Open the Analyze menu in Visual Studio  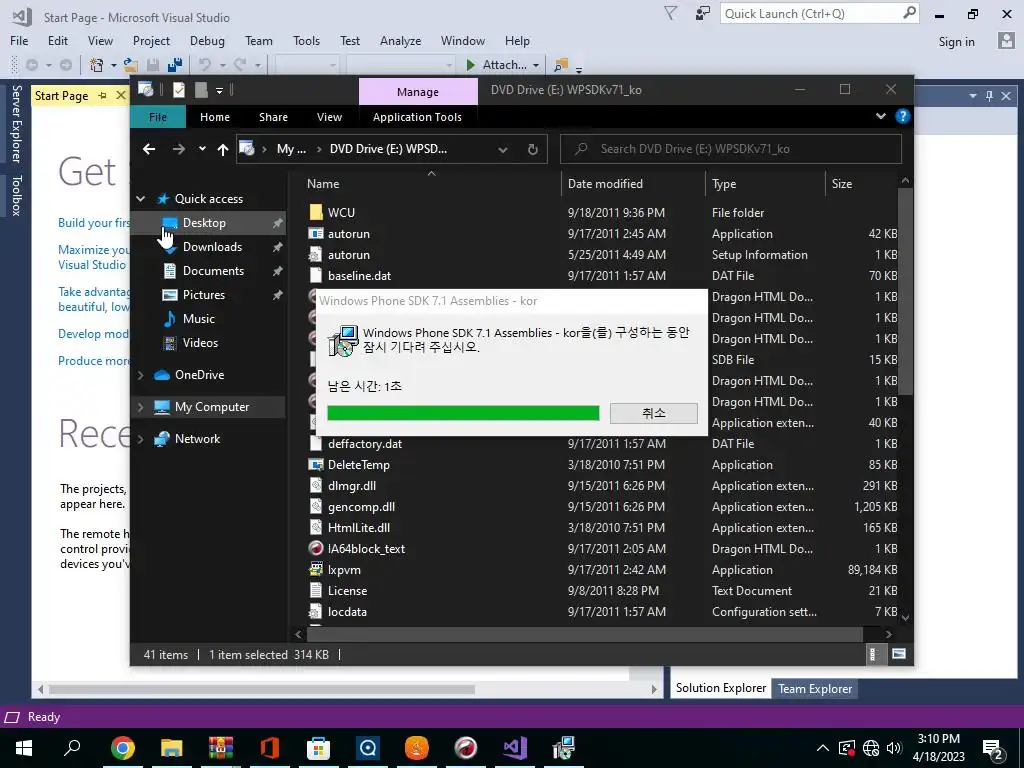coord(400,40)
